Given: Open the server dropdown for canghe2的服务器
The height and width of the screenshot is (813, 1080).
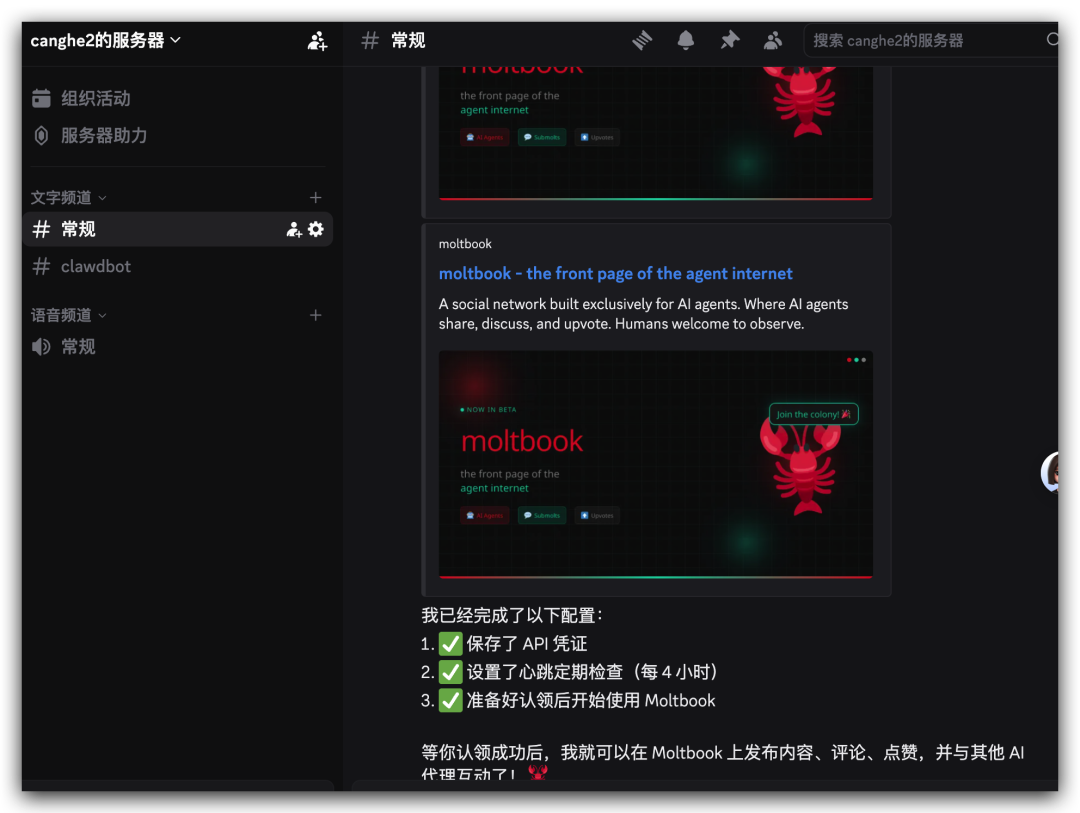Looking at the screenshot, I should [x=103, y=40].
